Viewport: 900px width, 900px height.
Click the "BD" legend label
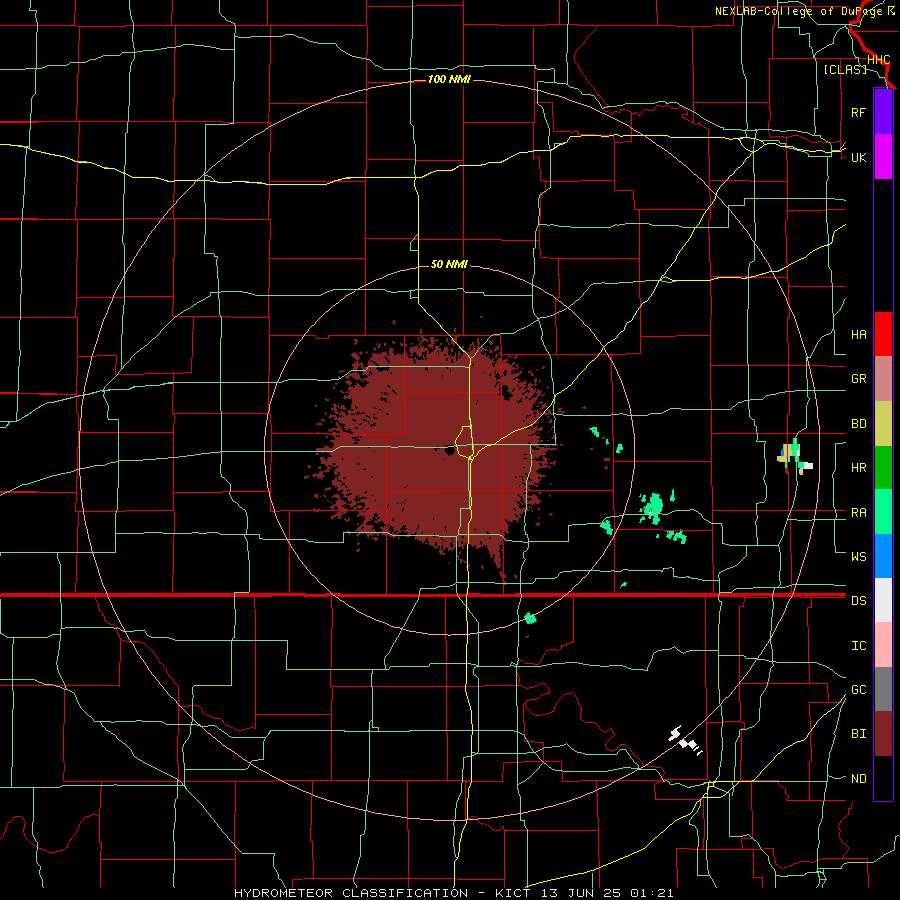858,424
